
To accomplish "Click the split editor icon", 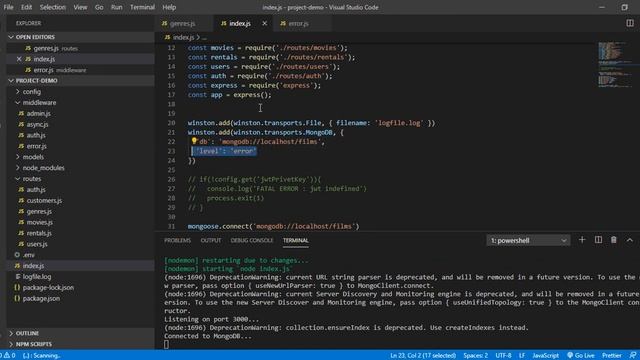I will click(x=630, y=23).
